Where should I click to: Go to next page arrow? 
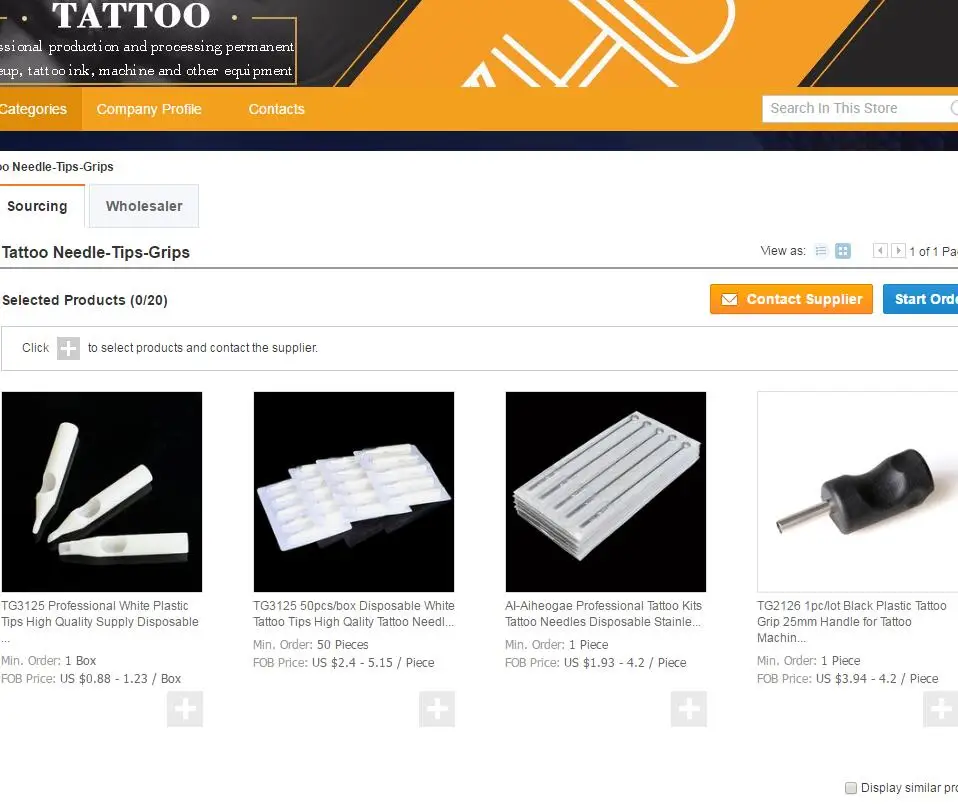[898, 250]
